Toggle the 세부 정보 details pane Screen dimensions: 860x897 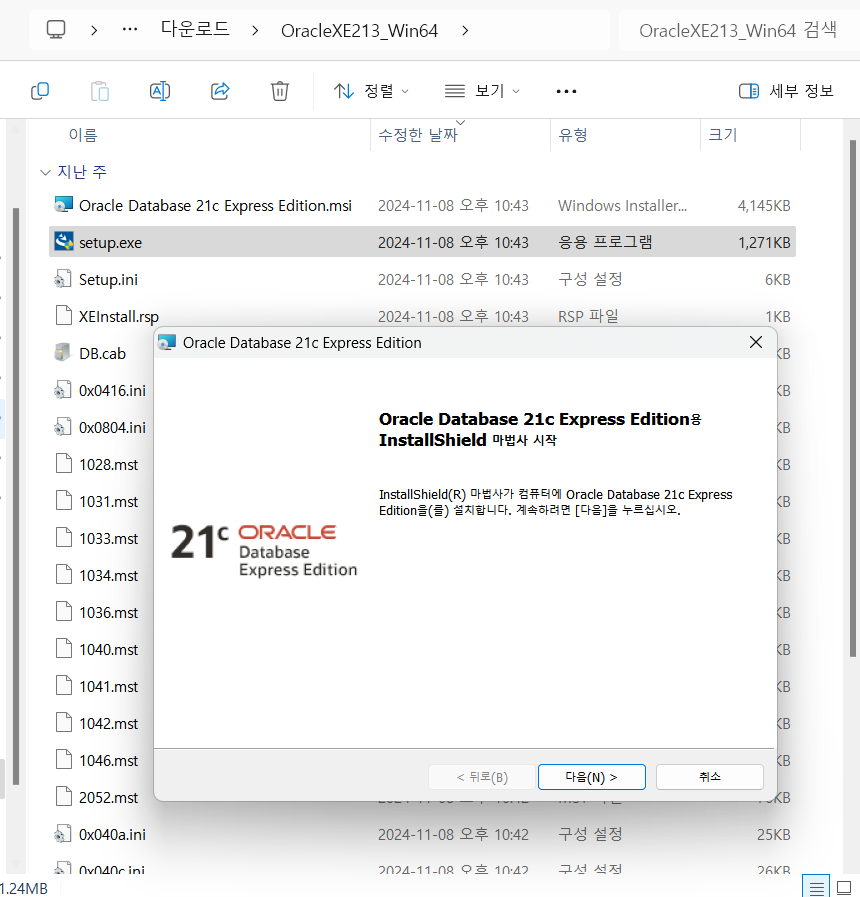tap(786, 91)
